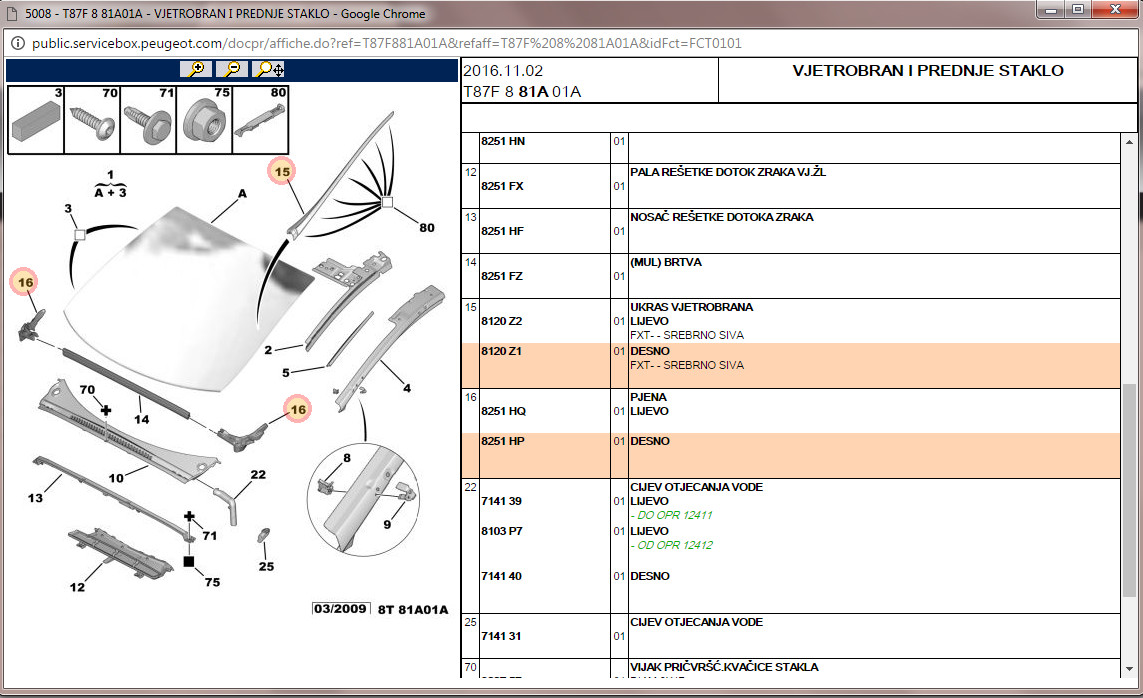Click callout 71 in the diagram drawing
Image resolution: width=1143 pixels, height=698 pixels.
(x=210, y=536)
